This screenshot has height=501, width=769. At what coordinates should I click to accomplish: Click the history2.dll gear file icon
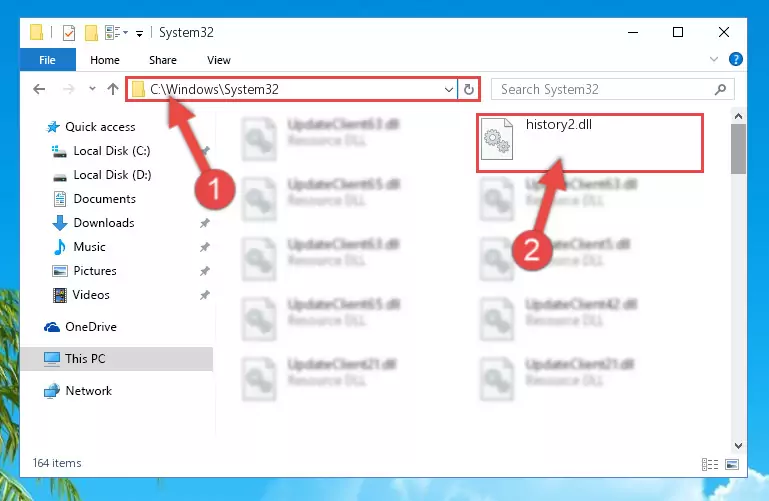(x=497, y=139)
